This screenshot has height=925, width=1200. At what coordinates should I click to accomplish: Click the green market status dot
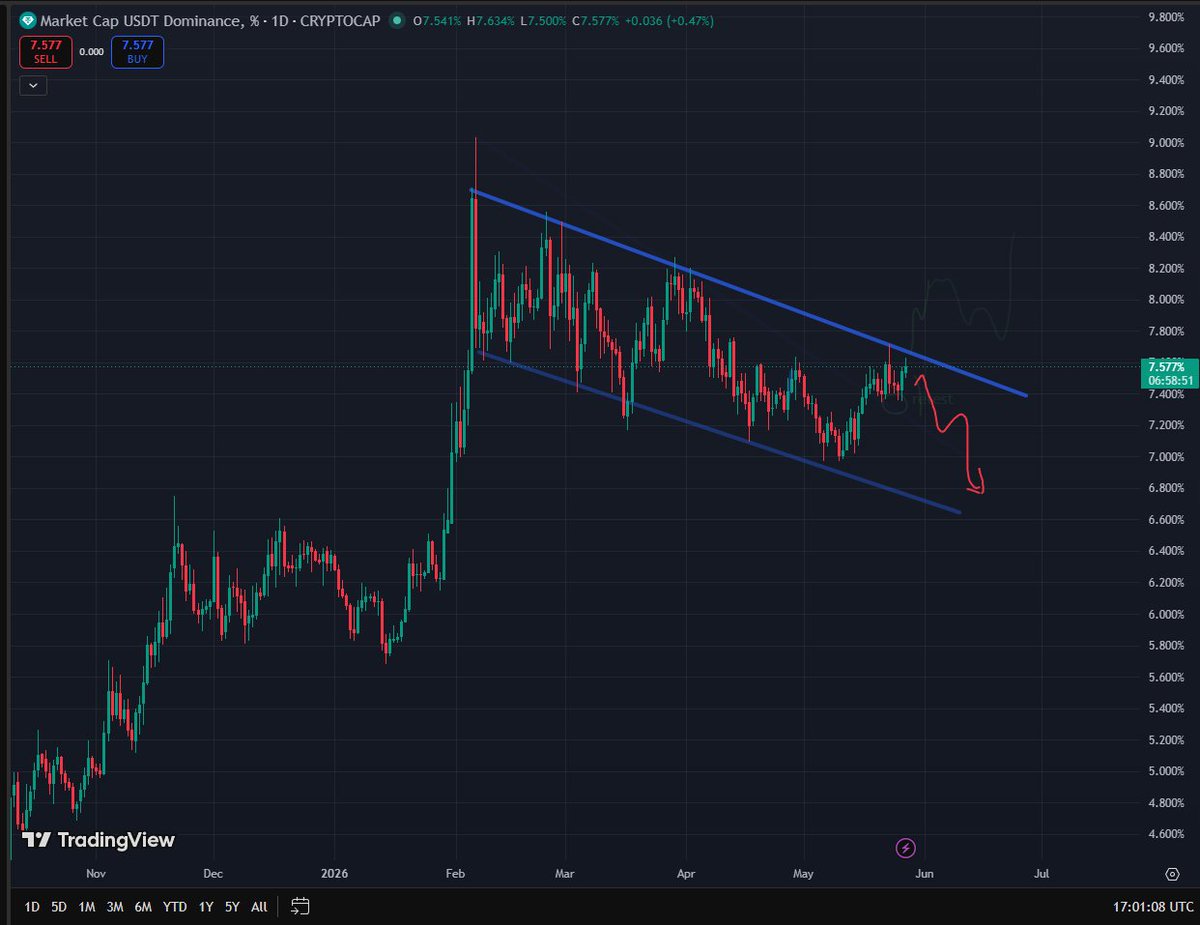coord(399,20)
